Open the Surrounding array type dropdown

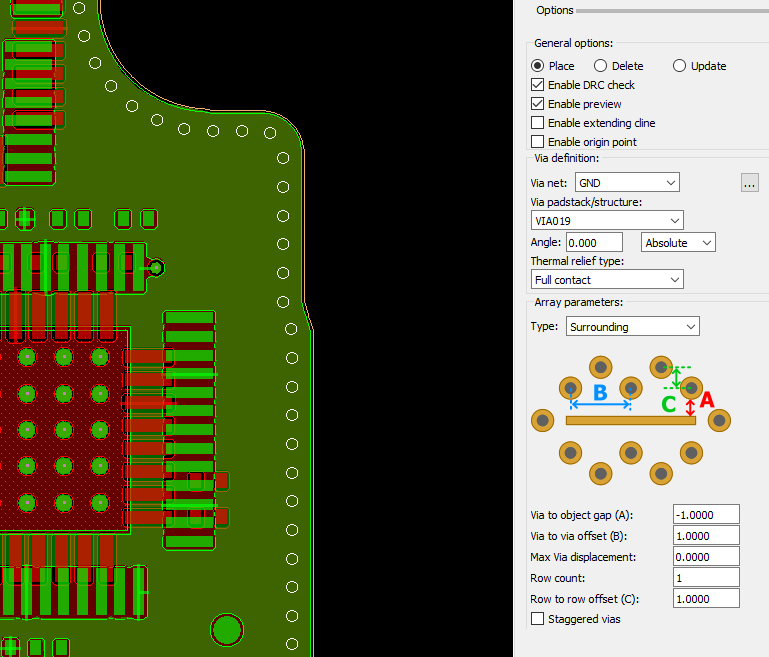coord(633,327)
